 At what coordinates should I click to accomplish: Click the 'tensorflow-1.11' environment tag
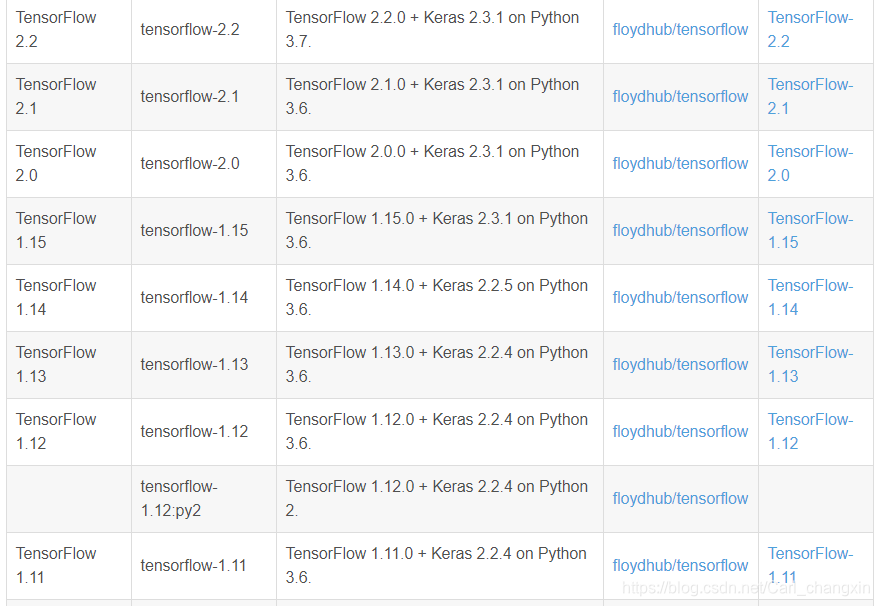tap(193, 566)
